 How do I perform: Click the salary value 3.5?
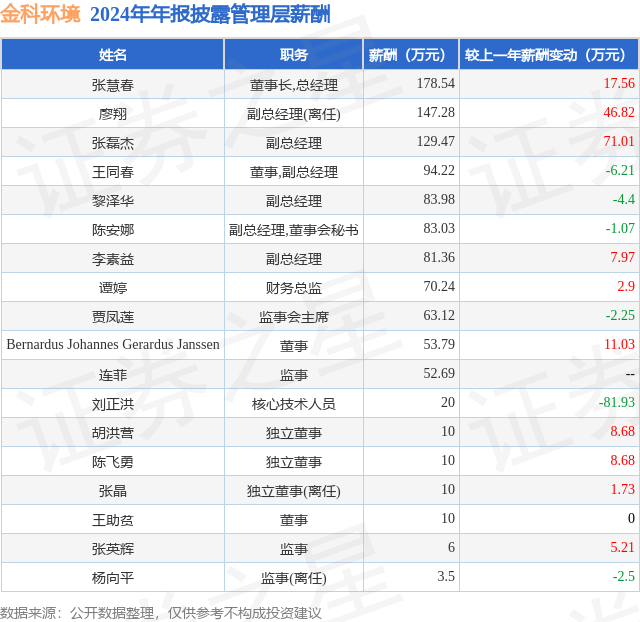tap(446, 576)
